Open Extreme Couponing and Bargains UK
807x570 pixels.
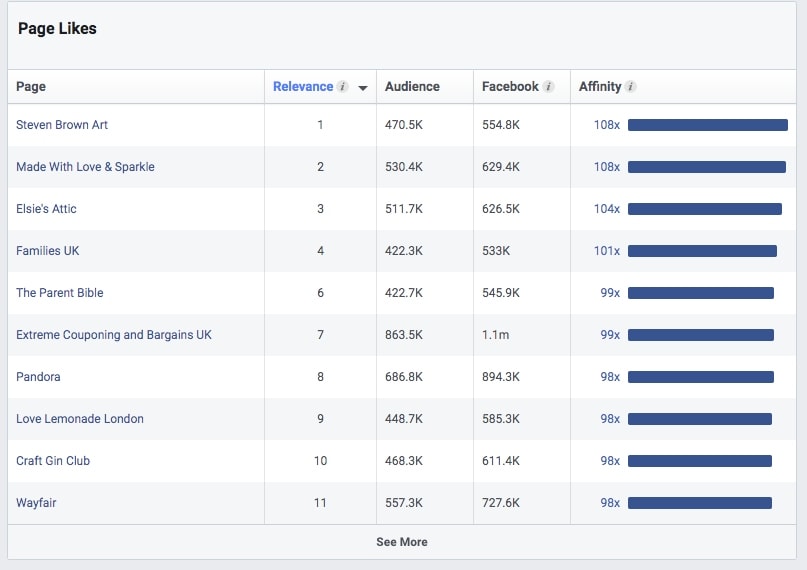(114, 335)
